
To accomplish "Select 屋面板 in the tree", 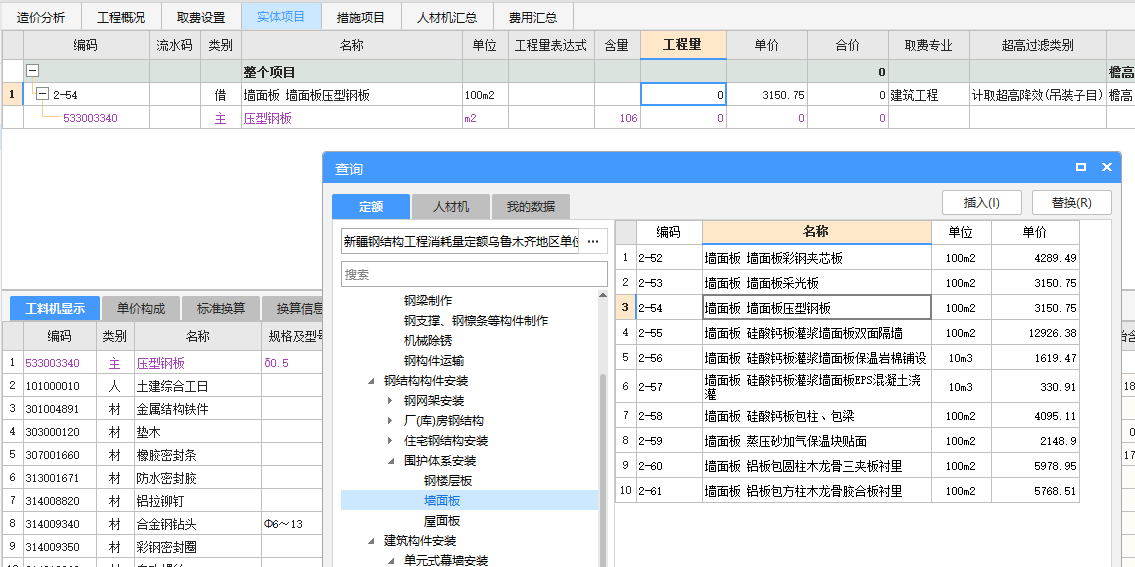I will (442, 521).
